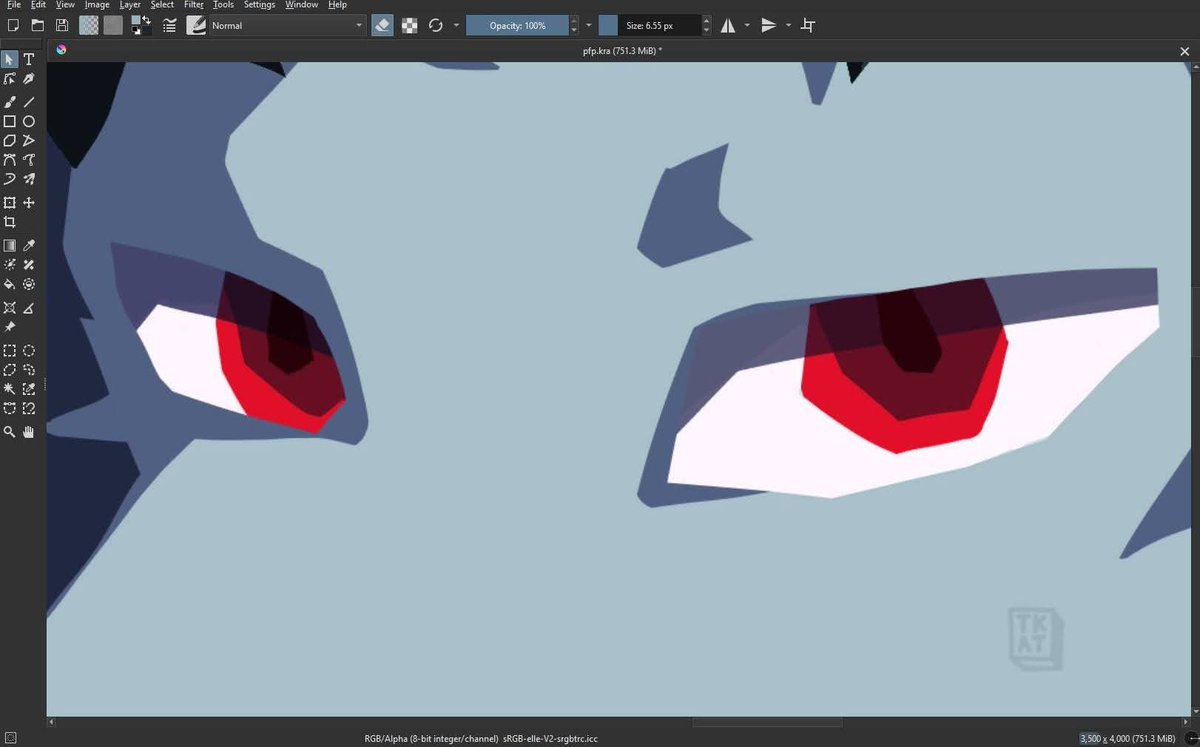Select the Enclose and Fill tool
Viewport: 1200px width, 747px height.
coord(29,284)
